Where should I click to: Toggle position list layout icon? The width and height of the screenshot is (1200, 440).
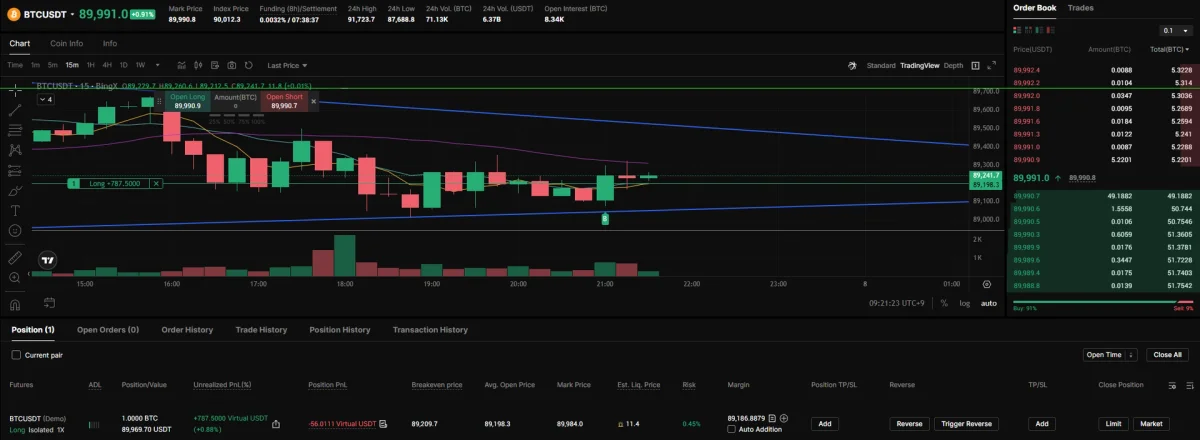point(1188,385)
